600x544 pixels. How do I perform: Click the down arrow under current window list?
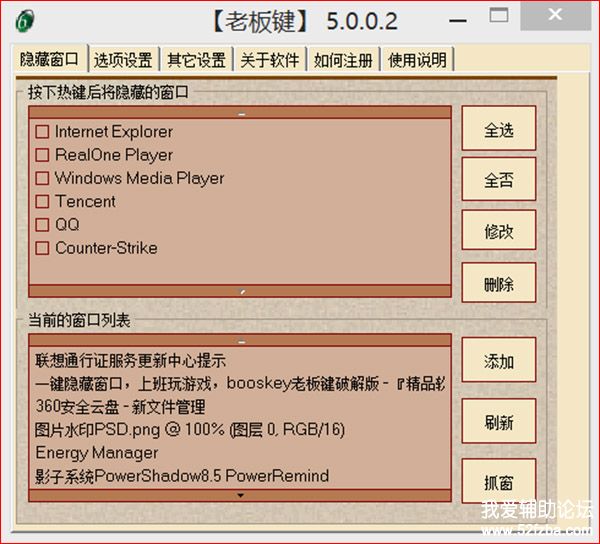[240, 495]
